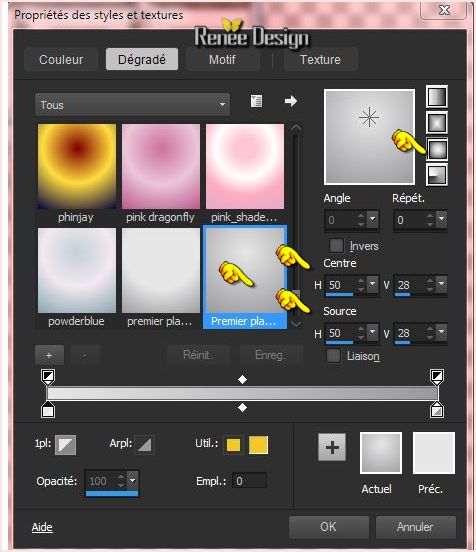Image resolution: width=476 pixels, height=552 pixels.
Task: Select the rectangular gradient style icon
Action: (437, 123)
